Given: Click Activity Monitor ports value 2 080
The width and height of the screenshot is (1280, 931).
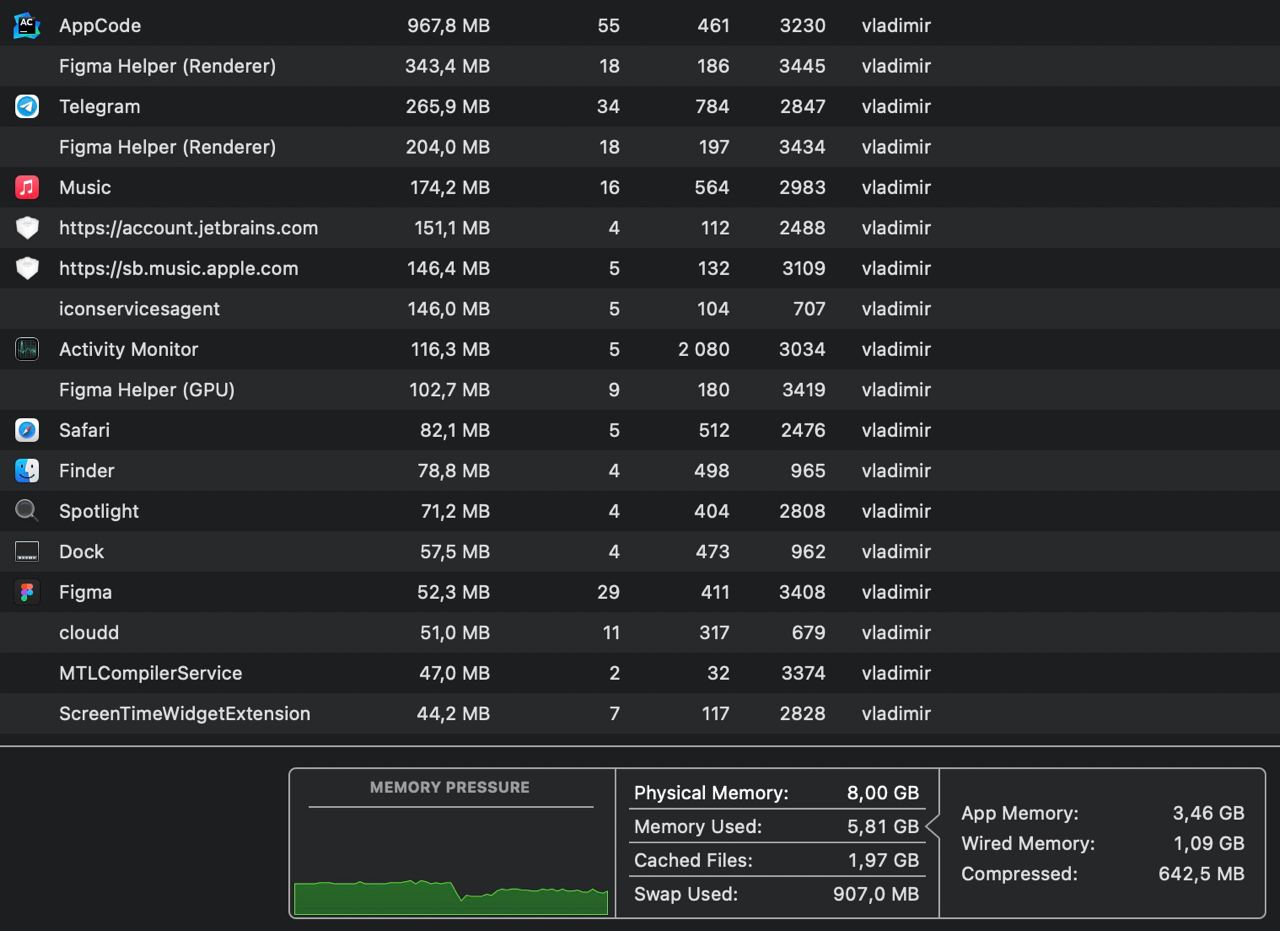Looking at the screenshot, I should pos(703,349).
